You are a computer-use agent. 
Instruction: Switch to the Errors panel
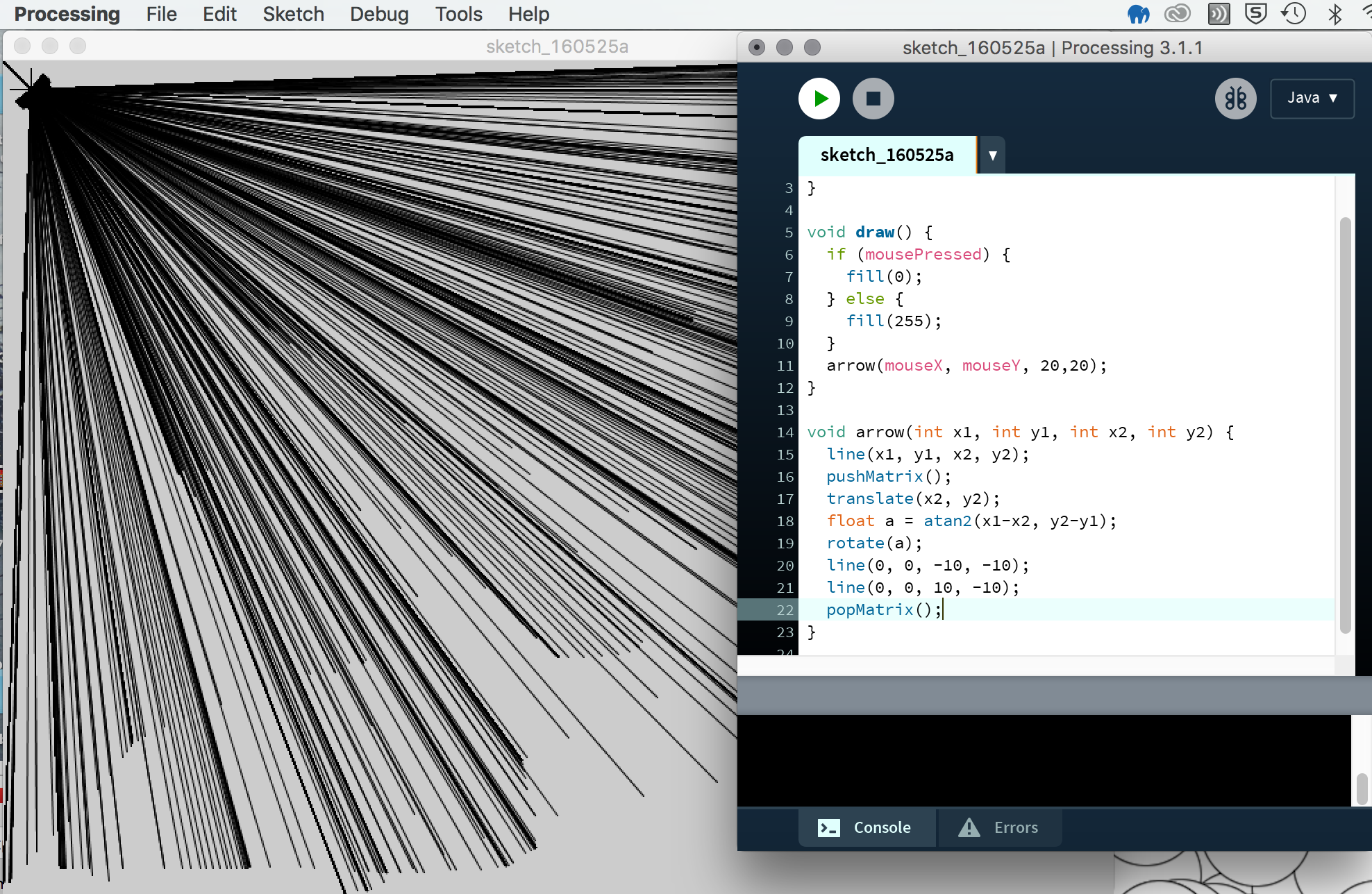tap(999, 827)
